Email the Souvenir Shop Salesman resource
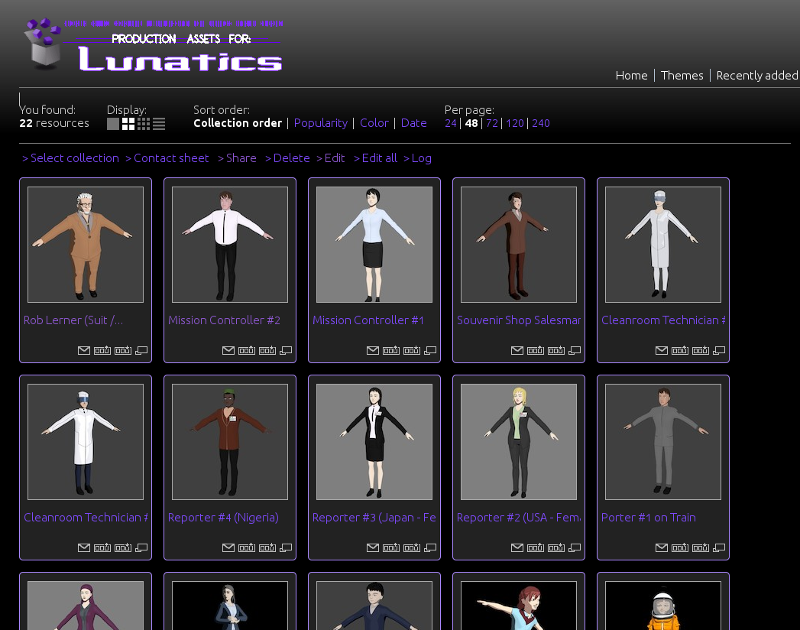This screenshot has height=630, width=800. coord(517,350)
